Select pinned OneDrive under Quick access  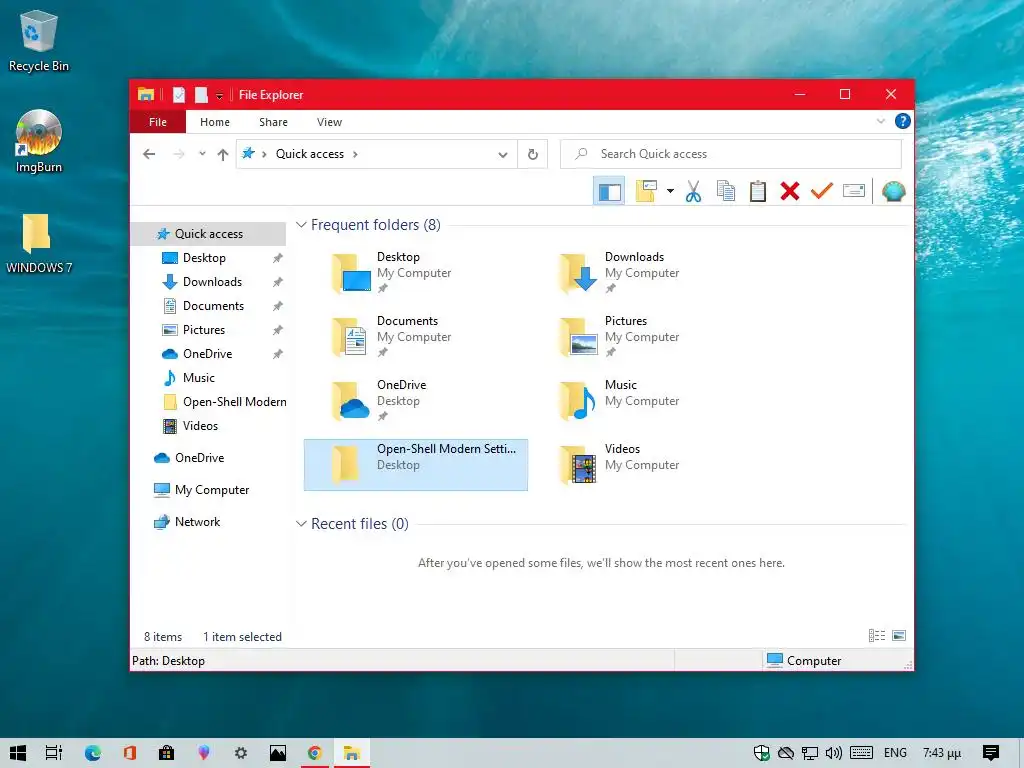coord(208,354)
